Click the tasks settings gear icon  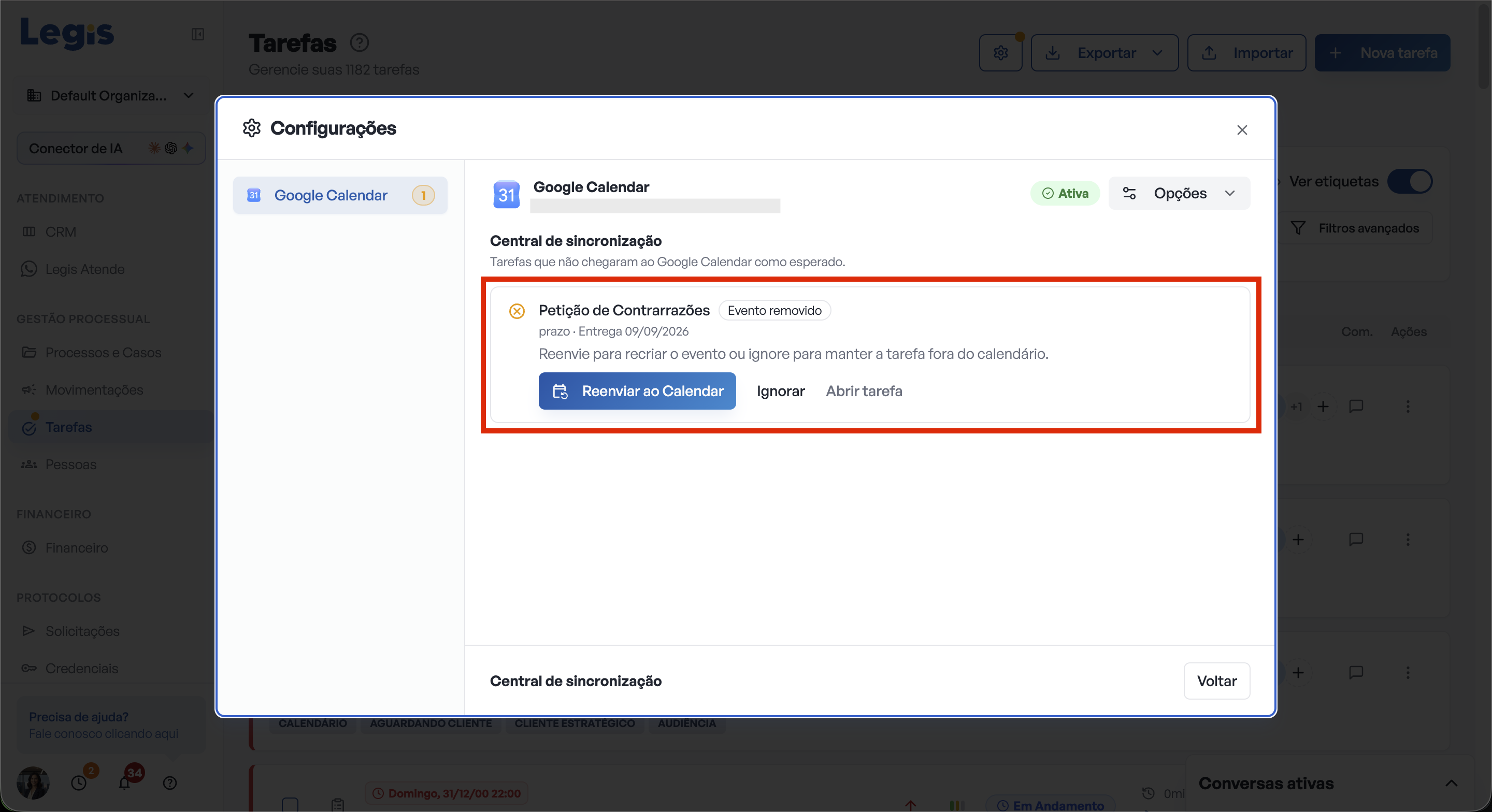pos(1000,53)
